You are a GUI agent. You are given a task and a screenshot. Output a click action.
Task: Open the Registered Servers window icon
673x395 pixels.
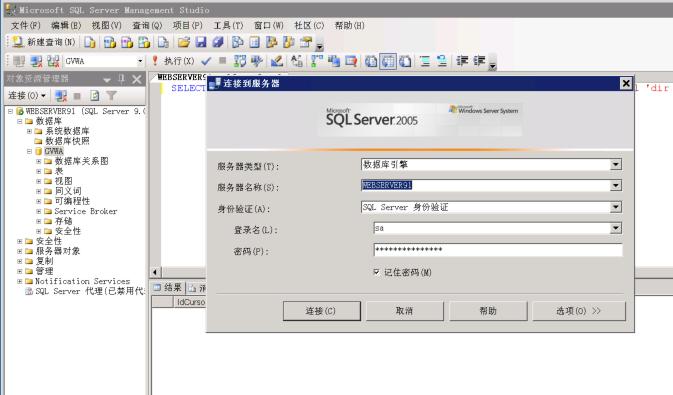pyautogui.click(x=237, y=42)
